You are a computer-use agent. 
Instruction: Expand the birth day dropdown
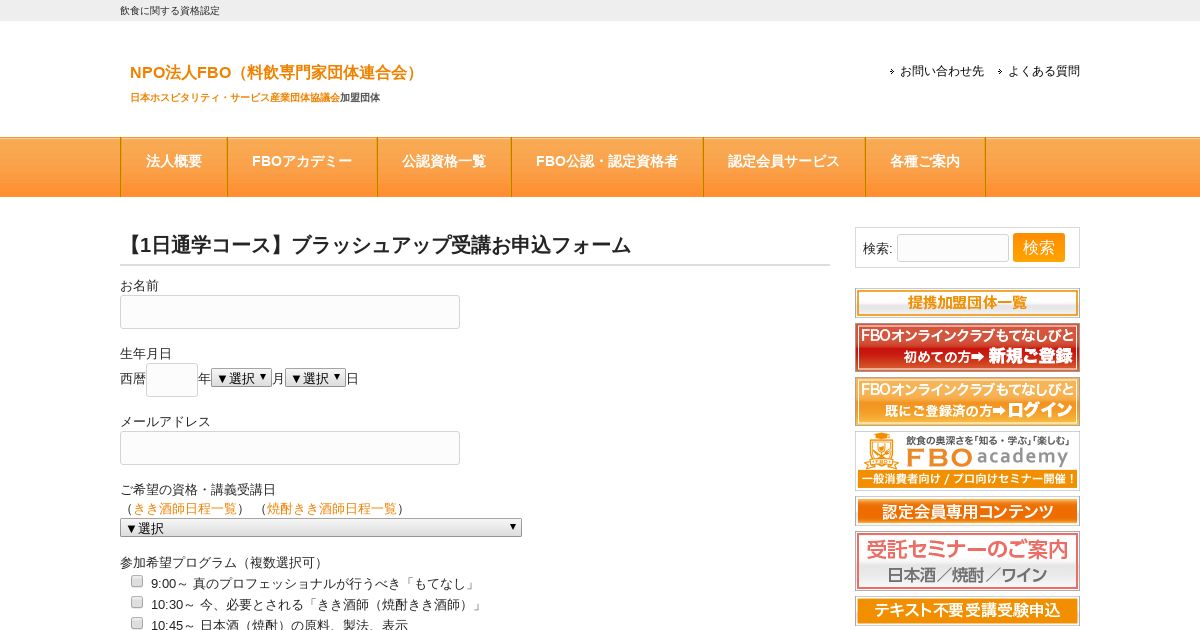click(315, 378)
